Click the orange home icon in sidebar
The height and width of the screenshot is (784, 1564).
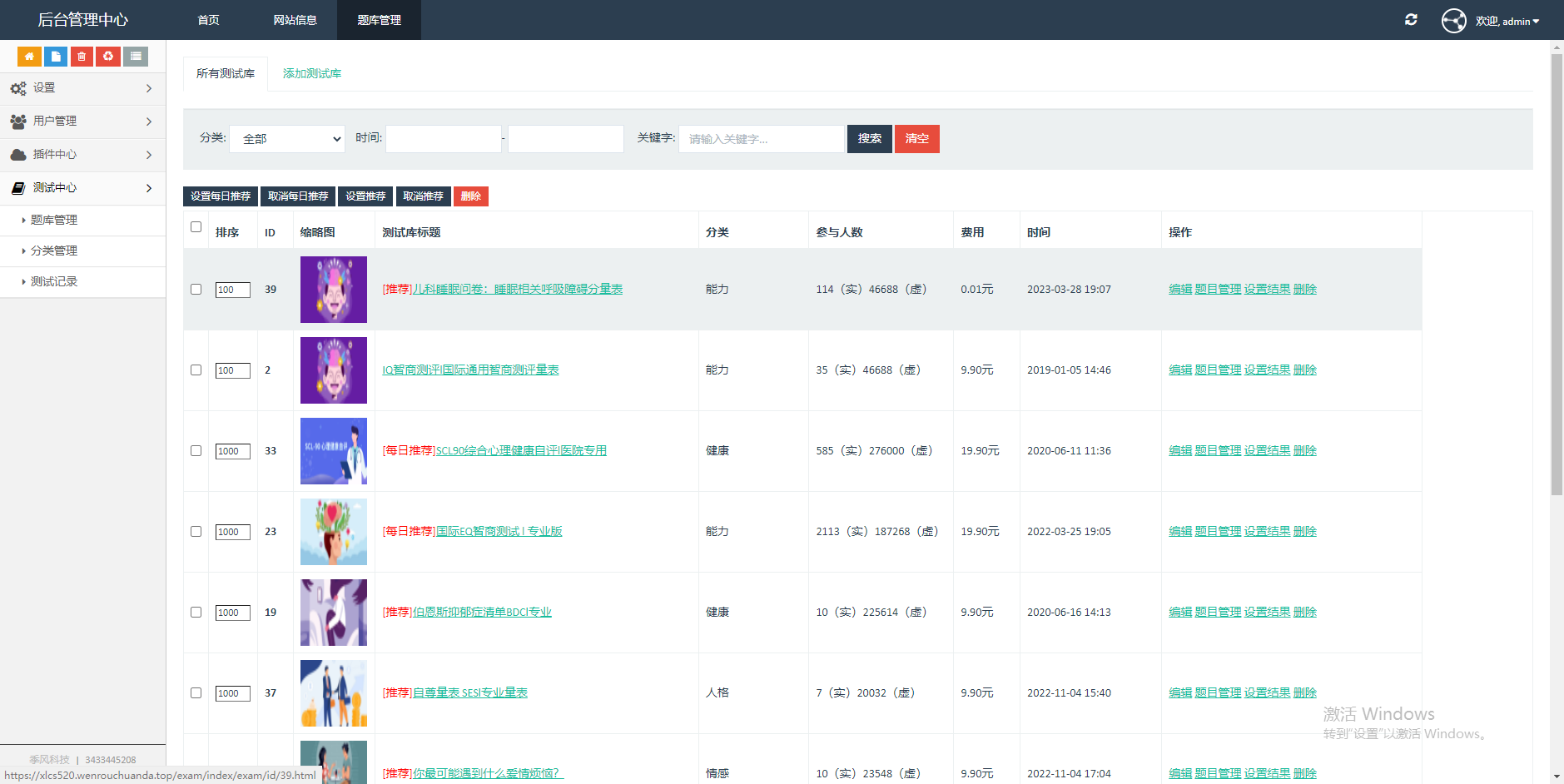pos(29,57)
